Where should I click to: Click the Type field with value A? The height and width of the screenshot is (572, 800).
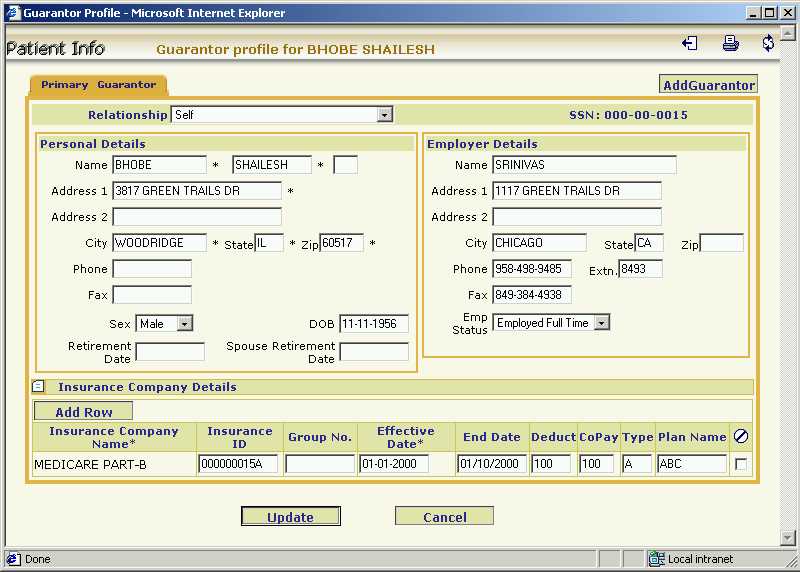tap(637, 464)
